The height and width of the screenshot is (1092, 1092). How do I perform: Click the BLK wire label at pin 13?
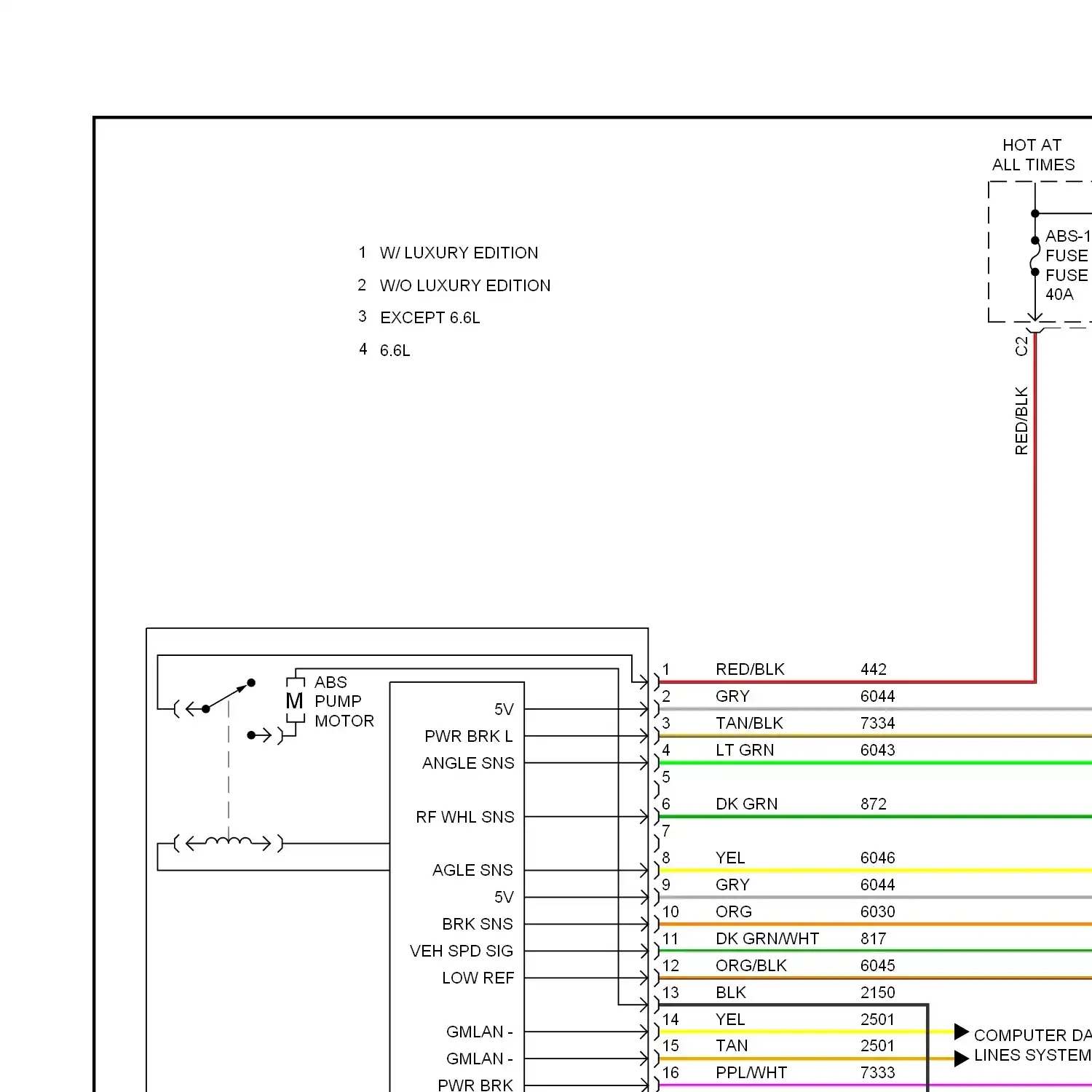[x=730, y=992]
